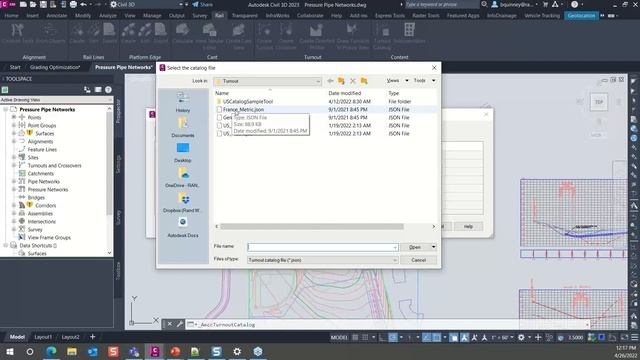Toggle ortho mode in status bar
This screenshot has height=360, width=640.
pyautogui.click(x=382, y=337)
